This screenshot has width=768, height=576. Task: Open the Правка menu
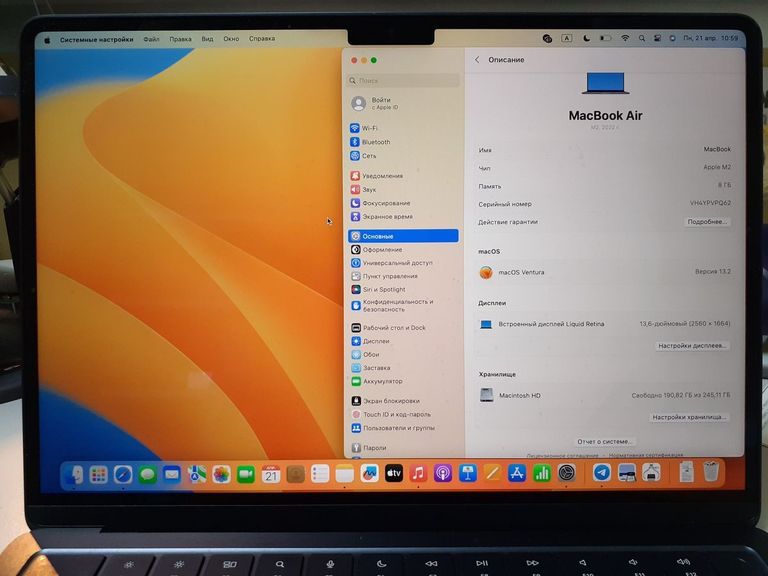coord(180,39)
